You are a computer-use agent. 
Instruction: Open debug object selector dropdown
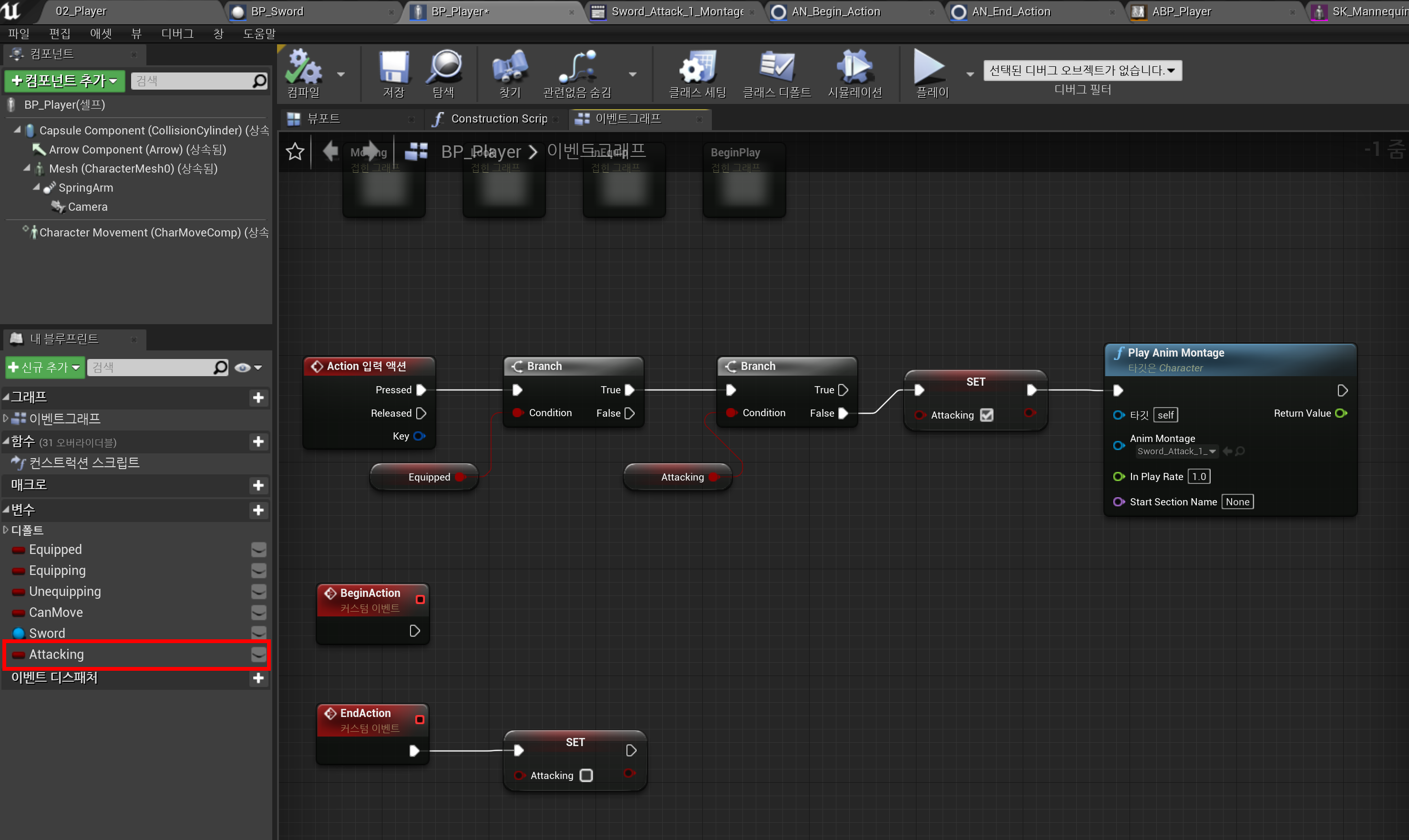[x=1082, y=70]
